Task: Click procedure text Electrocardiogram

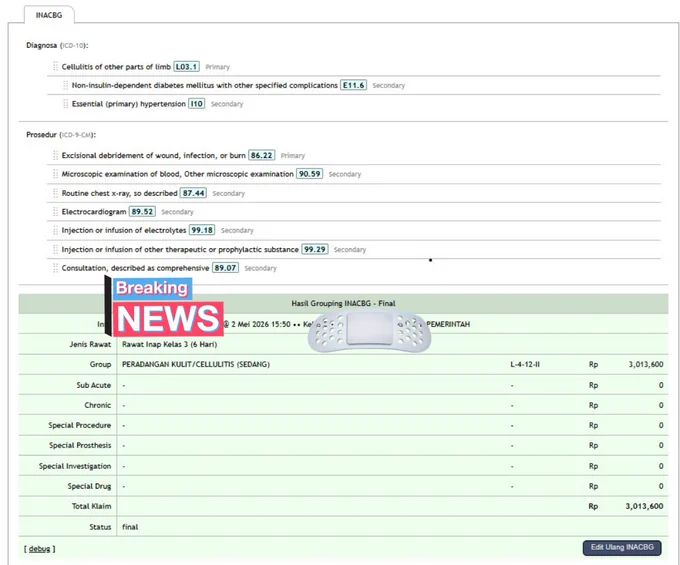Action: (x=94, y=212)
